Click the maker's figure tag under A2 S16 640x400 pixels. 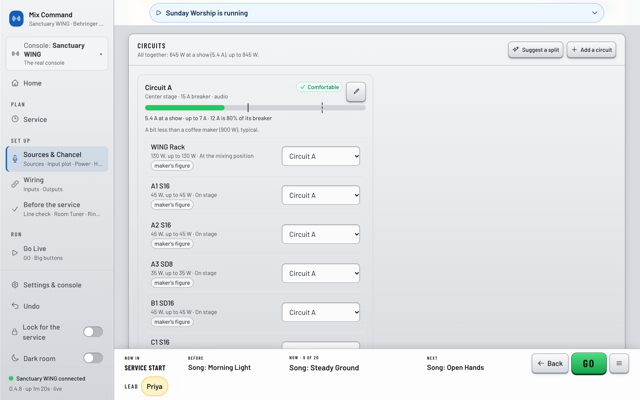(x=172, y=244)
